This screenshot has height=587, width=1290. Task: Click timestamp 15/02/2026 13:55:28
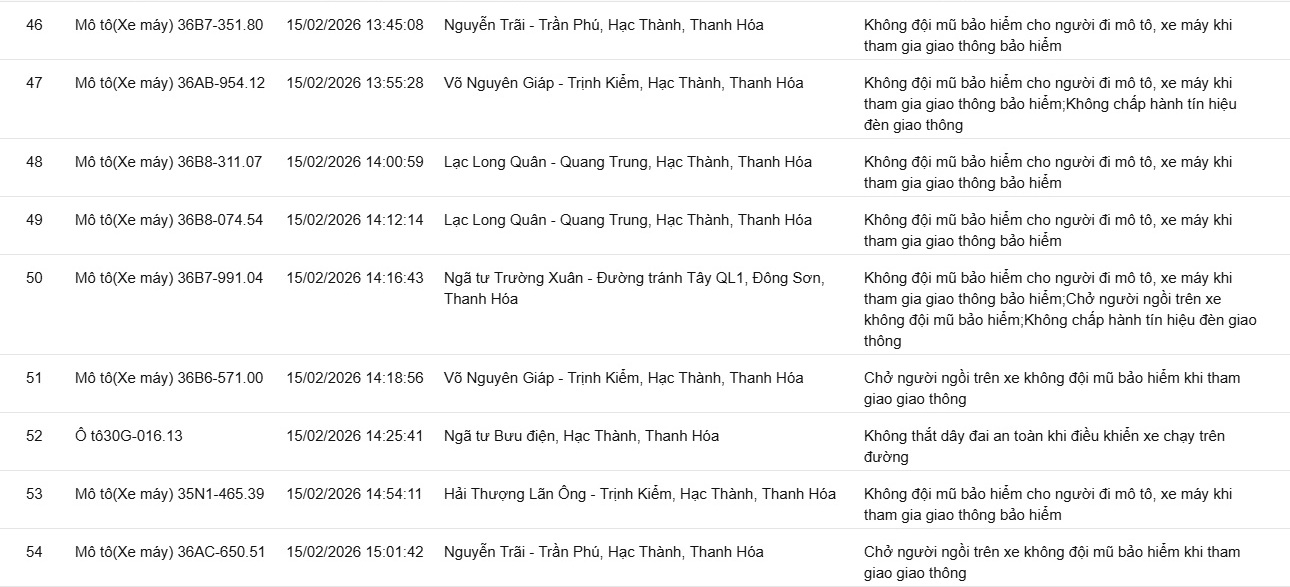pyautogui.click(x=355, y=83)
